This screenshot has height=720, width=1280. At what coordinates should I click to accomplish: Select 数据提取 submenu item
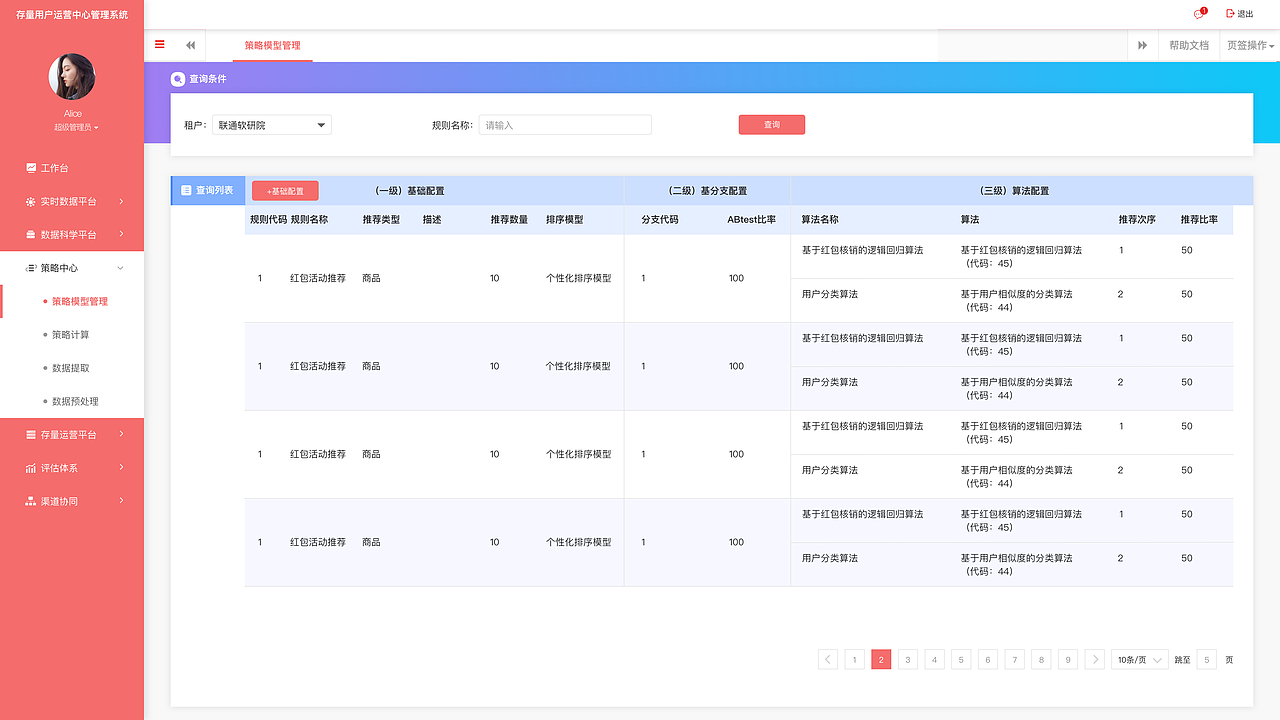72,368
